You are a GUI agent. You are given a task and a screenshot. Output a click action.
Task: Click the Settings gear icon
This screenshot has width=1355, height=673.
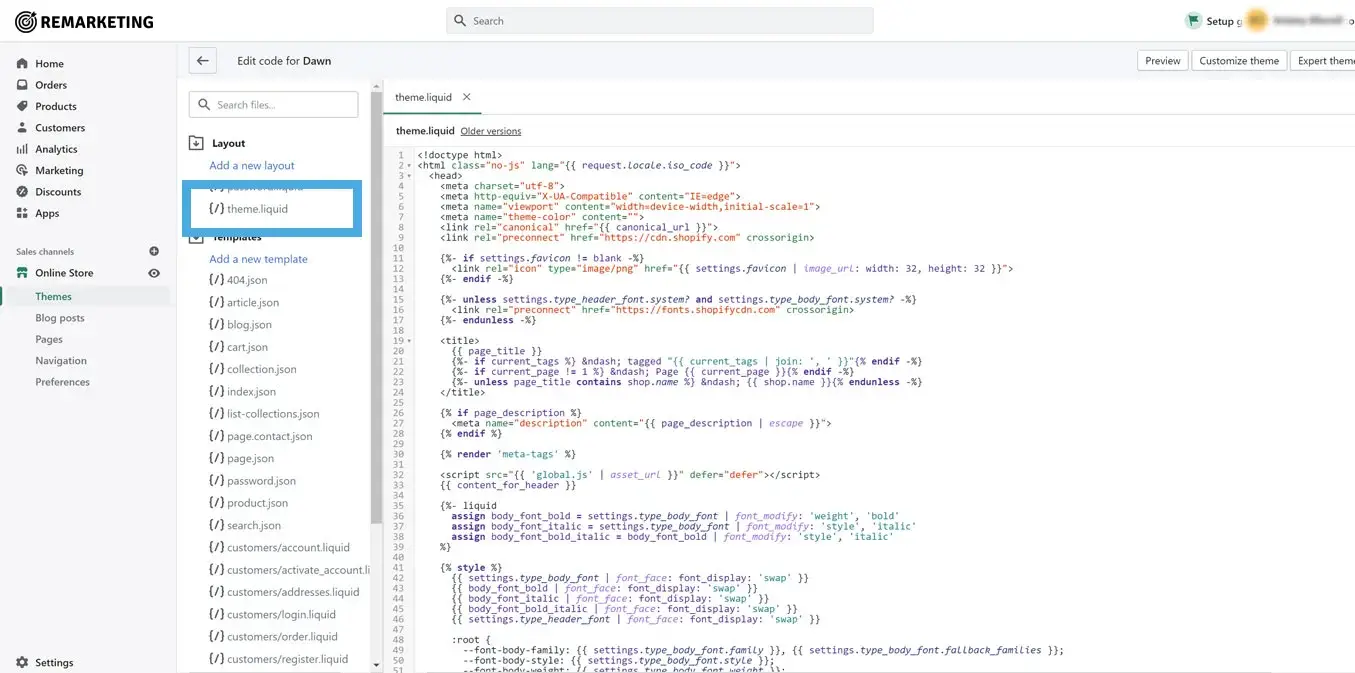click(x=22, y=662)
